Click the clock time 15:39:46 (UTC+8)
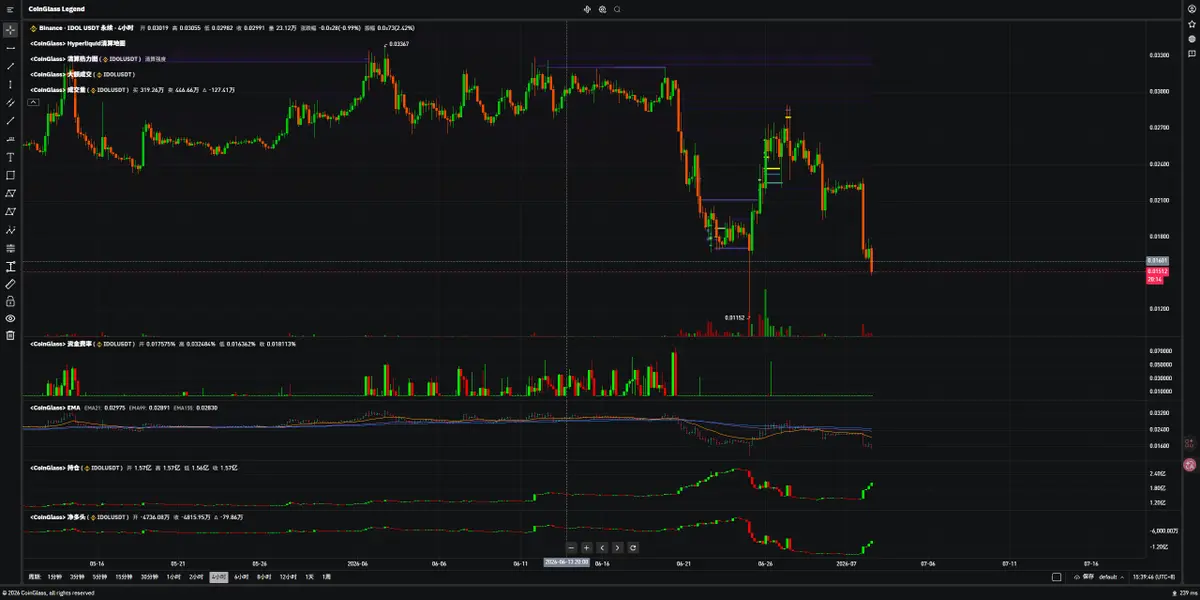 (1154, 577)
